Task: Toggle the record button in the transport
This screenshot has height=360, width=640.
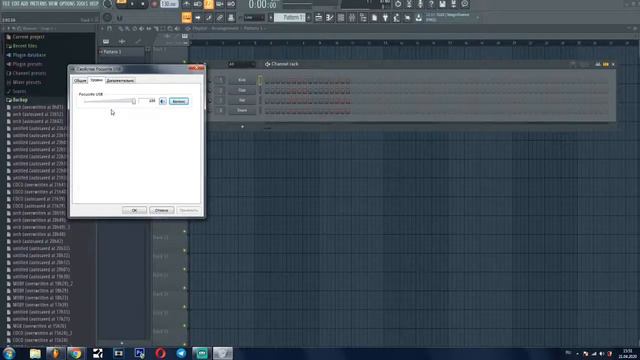Action: point(154,4)
